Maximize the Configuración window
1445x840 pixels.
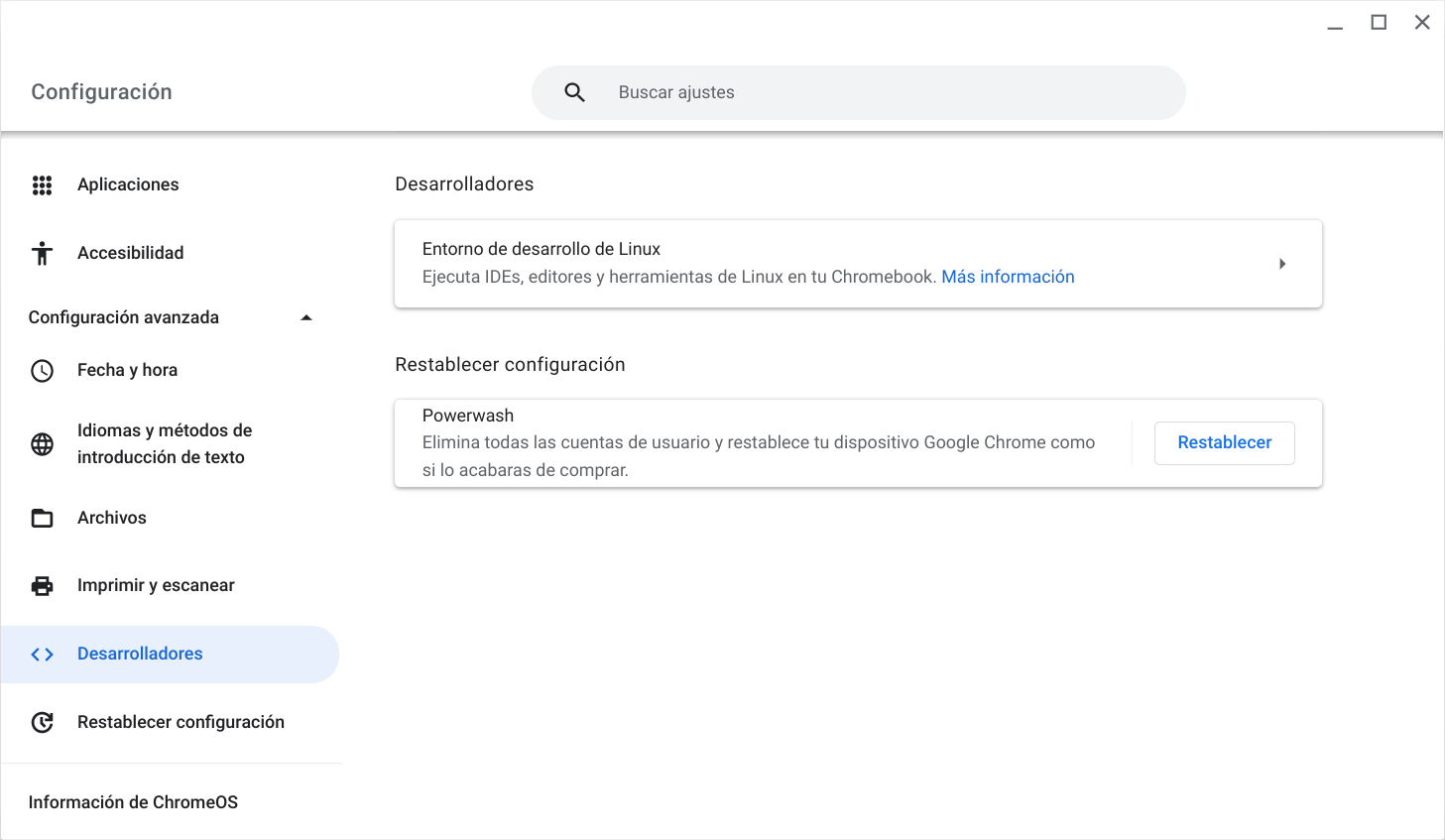coord(1379,23)
